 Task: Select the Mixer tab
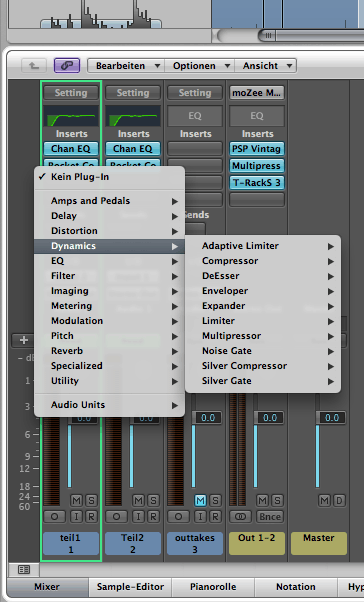pyautogui.click(x=47, y=587)
